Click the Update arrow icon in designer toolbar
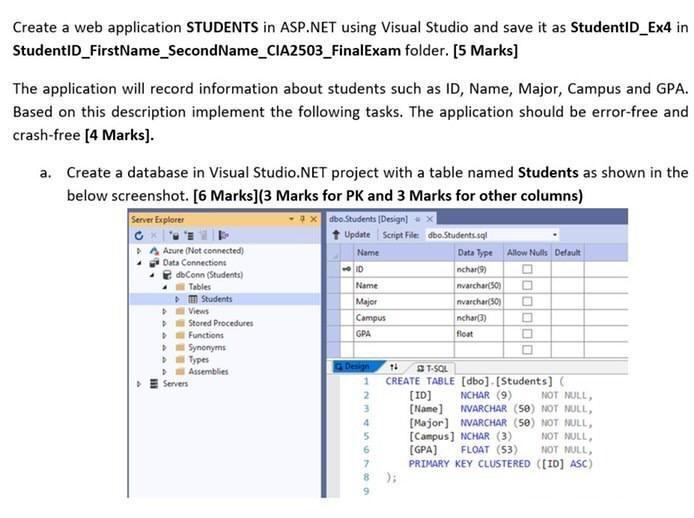Screen dimensions: 694x518 [x=336, y=235]
